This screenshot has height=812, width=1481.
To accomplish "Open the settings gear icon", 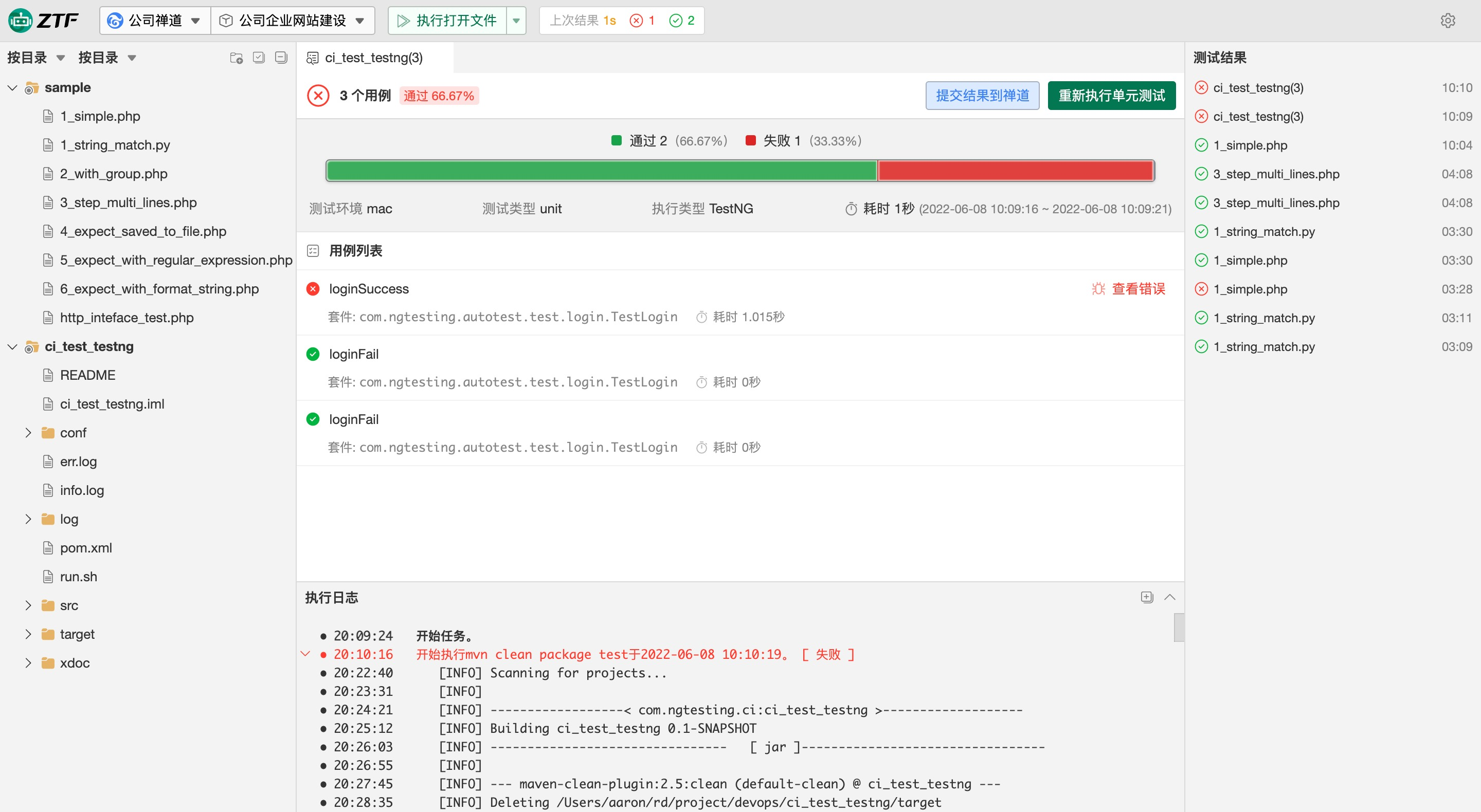I will click(1448, 21).
